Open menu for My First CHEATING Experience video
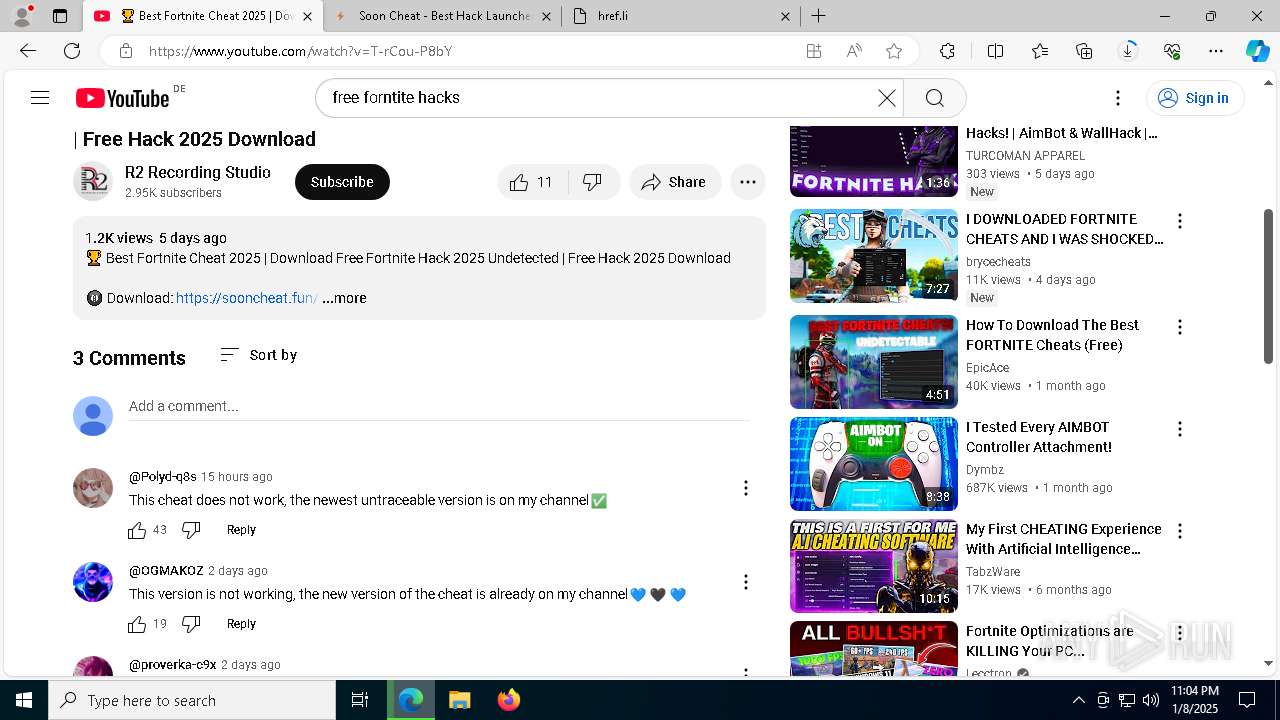 (1180, 531)
